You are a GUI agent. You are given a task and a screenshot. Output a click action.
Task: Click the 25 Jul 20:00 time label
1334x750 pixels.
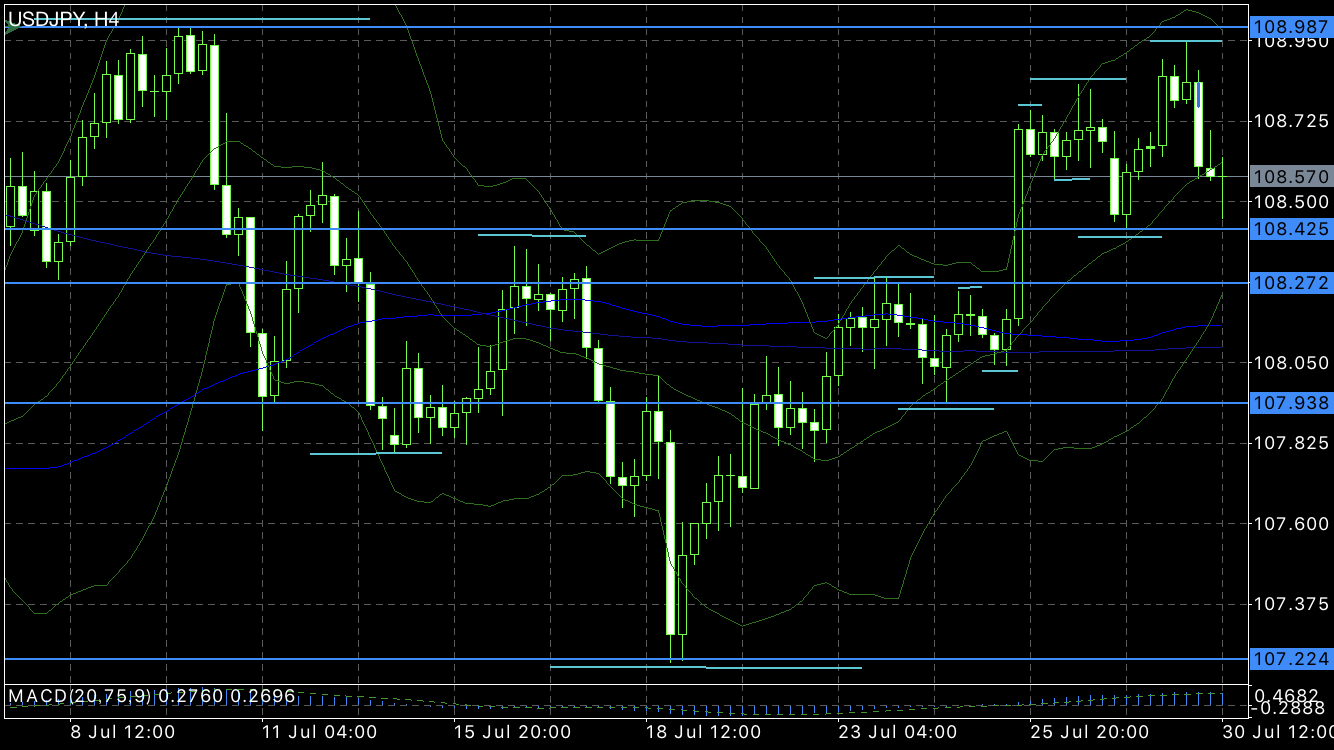1089,732
